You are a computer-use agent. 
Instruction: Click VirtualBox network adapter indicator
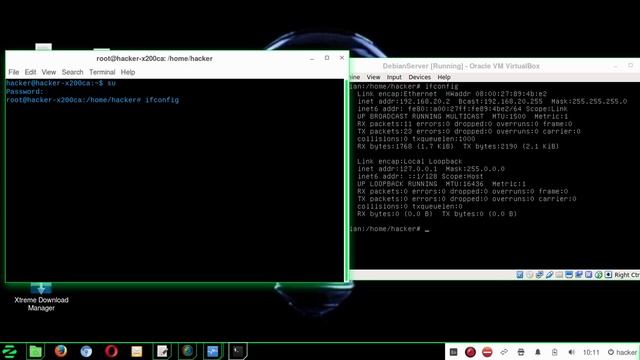click(539, 275)
